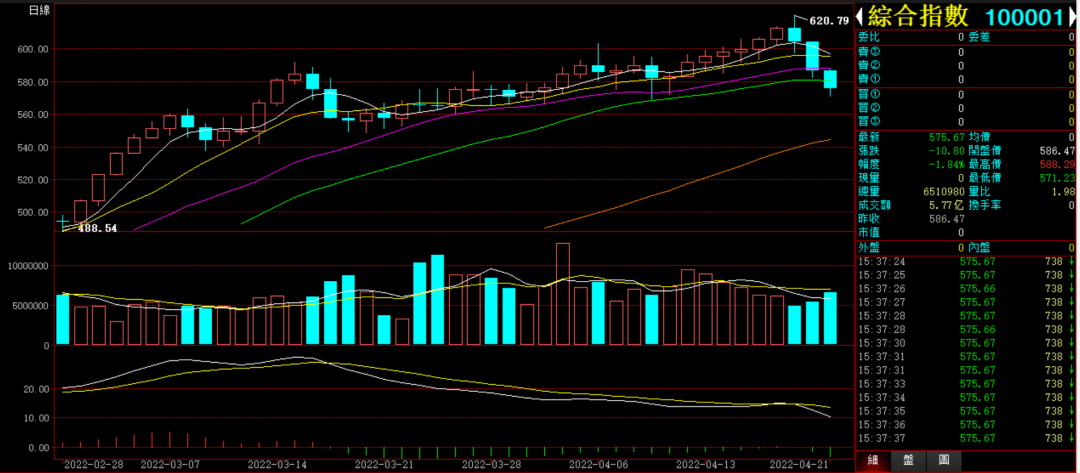
Task: Switch to the 盤 tab
Action: pyautogui.click(x=908, y=461)
